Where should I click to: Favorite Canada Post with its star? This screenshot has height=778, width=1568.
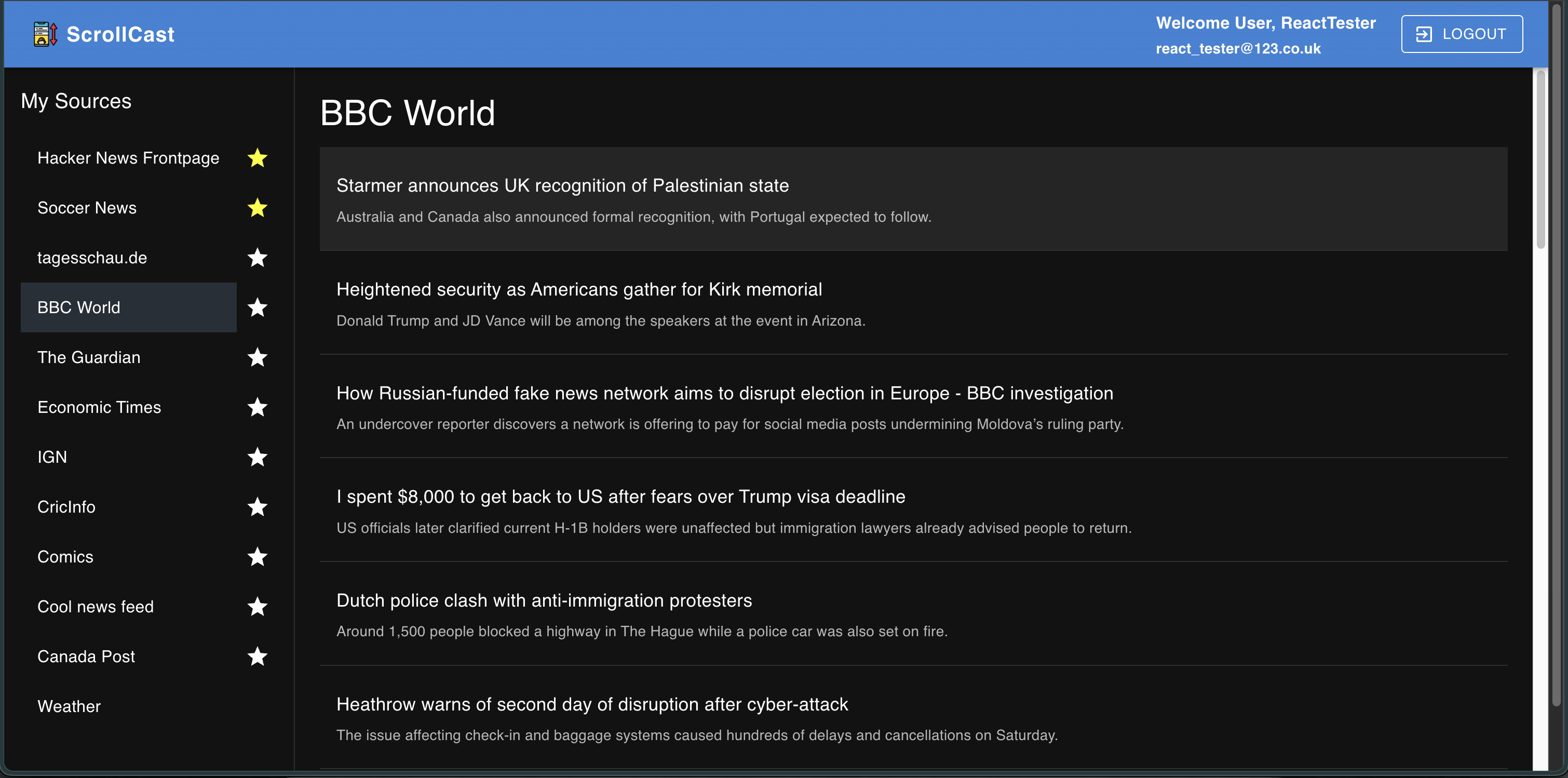258,657
